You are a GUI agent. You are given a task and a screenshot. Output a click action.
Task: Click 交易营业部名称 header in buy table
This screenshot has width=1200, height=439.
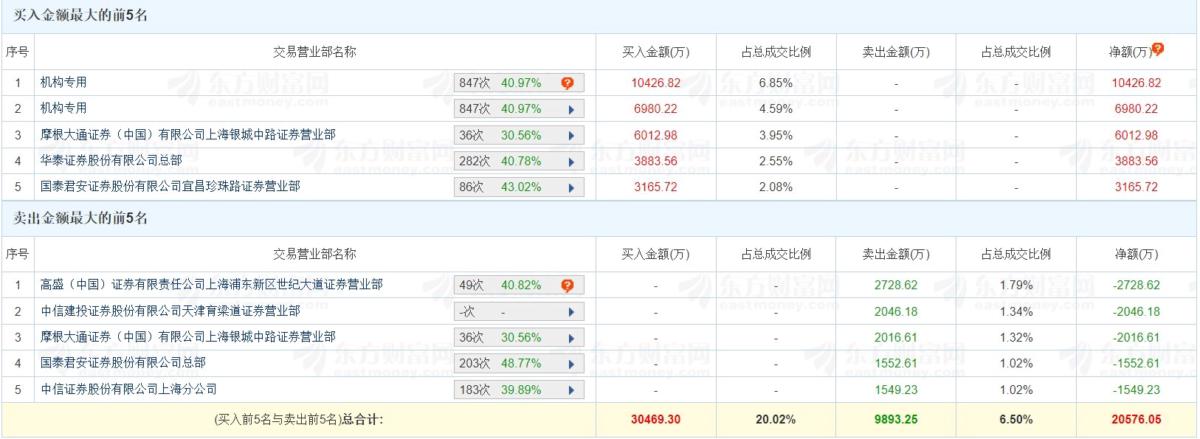tap(315, 51)
